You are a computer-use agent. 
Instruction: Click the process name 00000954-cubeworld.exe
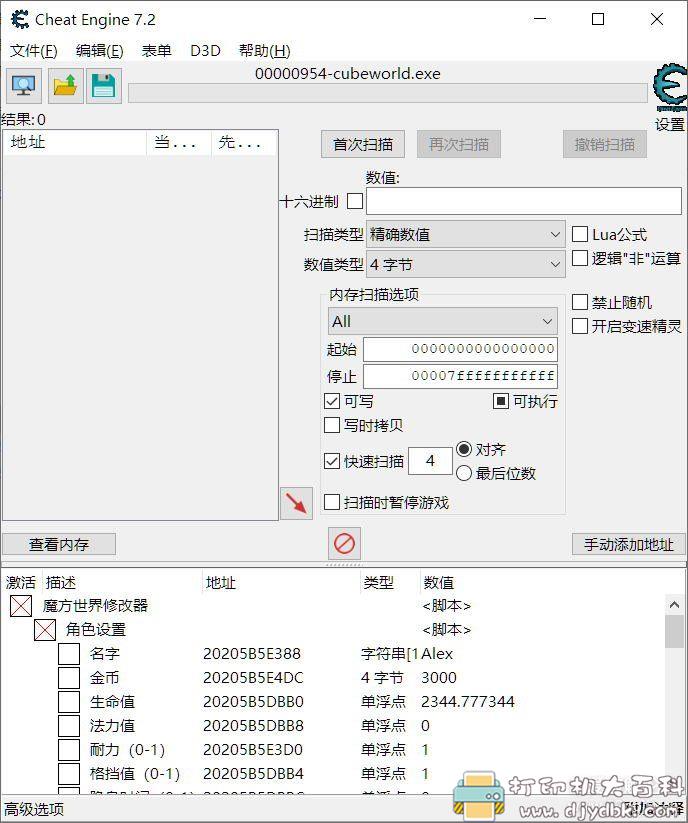pyautogui.click(x=347, y=73)
